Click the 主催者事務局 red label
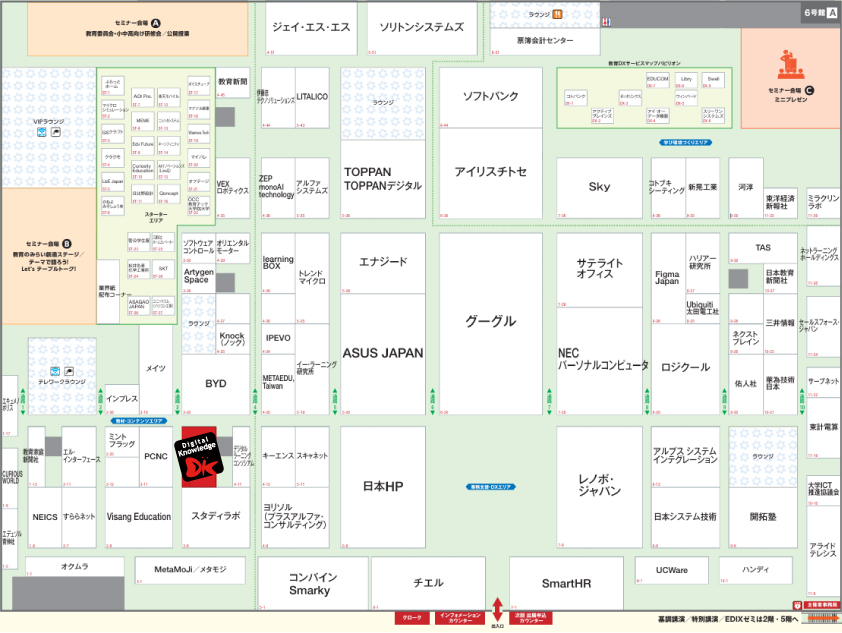Image resolution: width=842 pixels, height=633 pixels. click(x=821, y=605)
